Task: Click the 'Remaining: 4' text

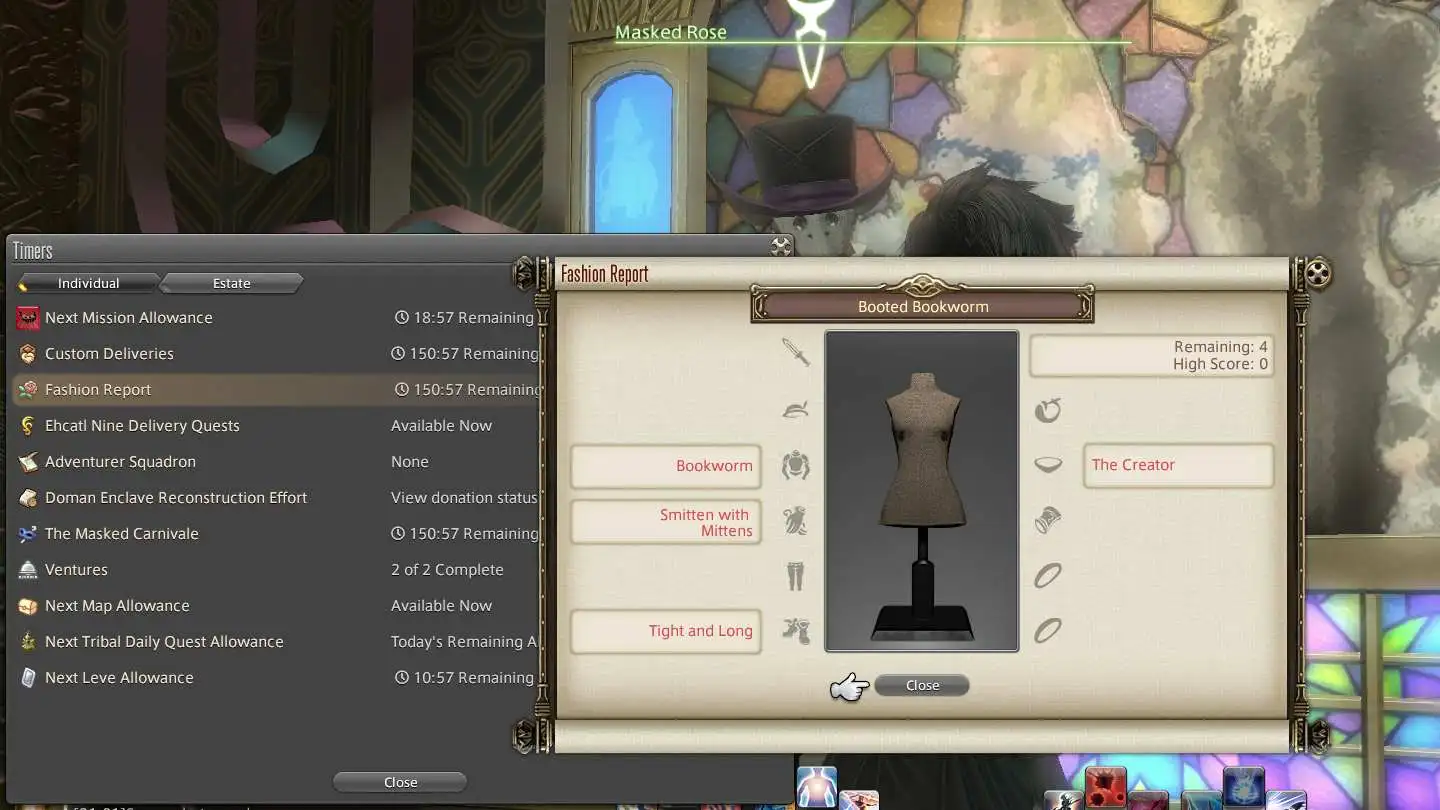Action: point(1221,347)
